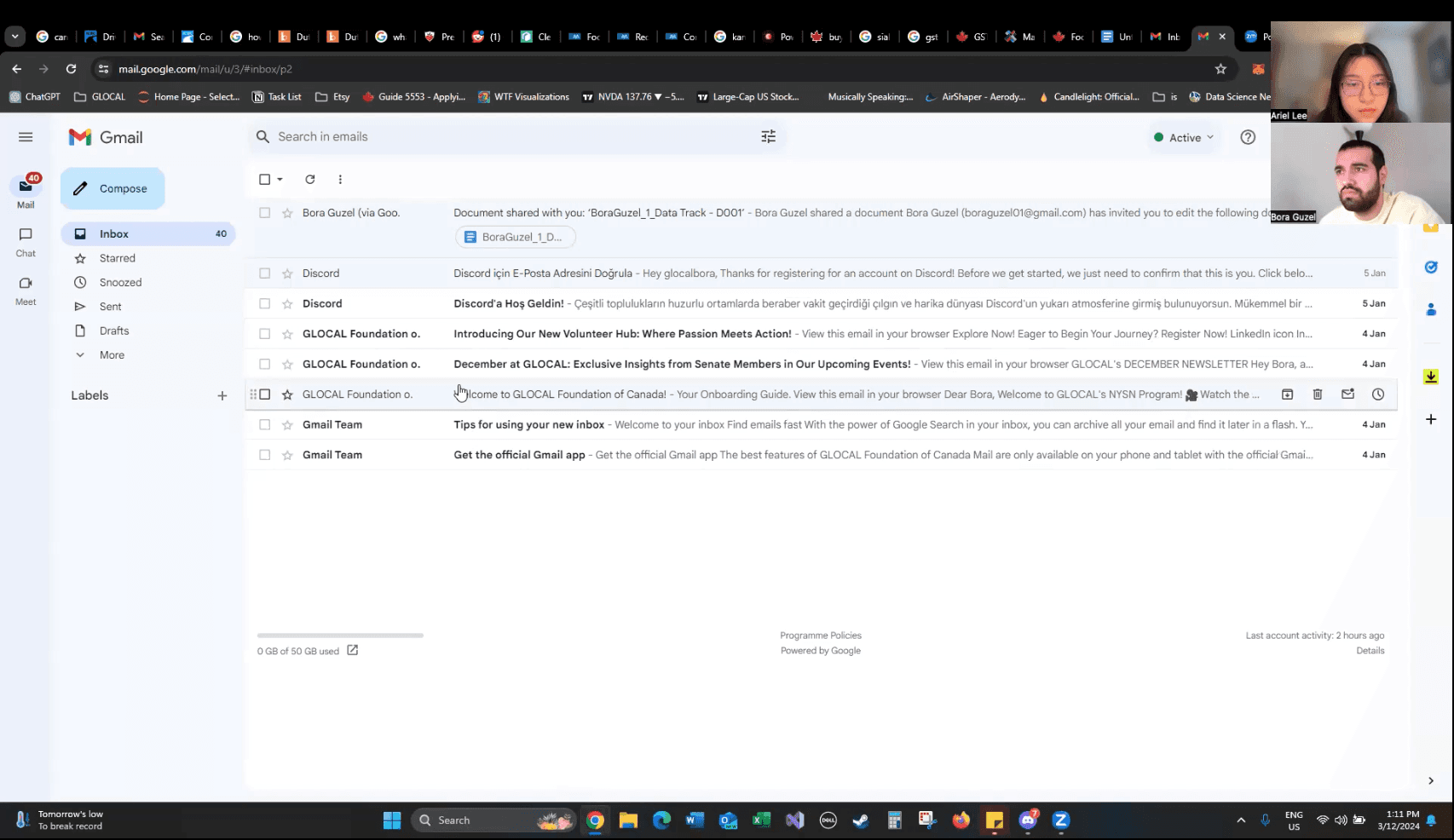Screen dimensions: 1454x840
Task: Star the Bora Guzel shared document email
Action: coord(287,213)
